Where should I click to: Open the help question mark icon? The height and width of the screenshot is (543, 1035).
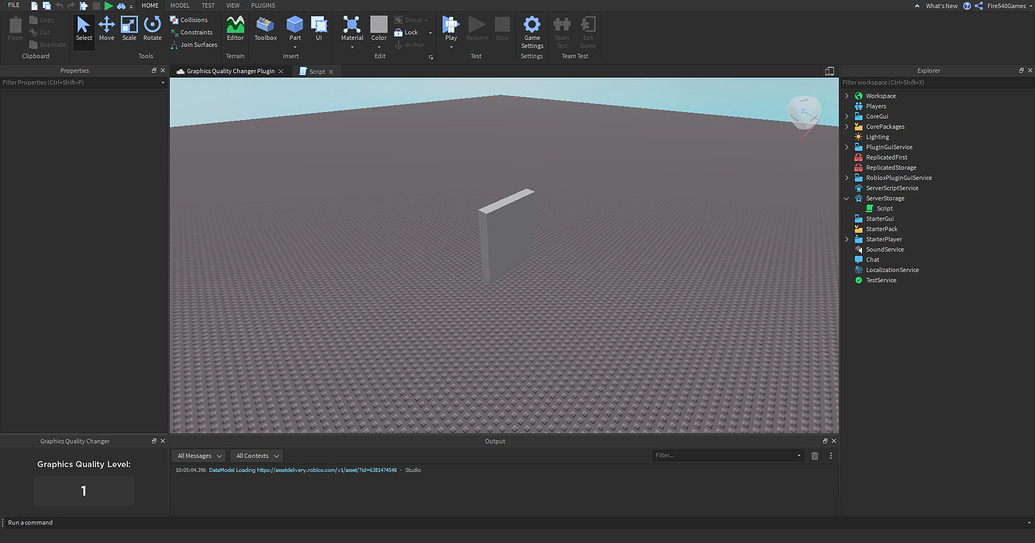[967, 6]
